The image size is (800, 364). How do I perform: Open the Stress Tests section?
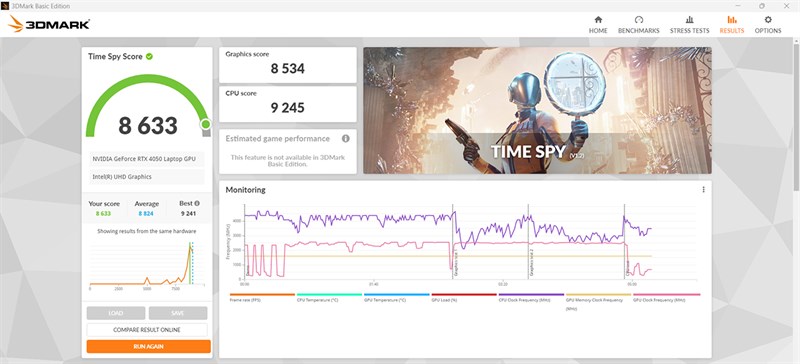point(689,25)
